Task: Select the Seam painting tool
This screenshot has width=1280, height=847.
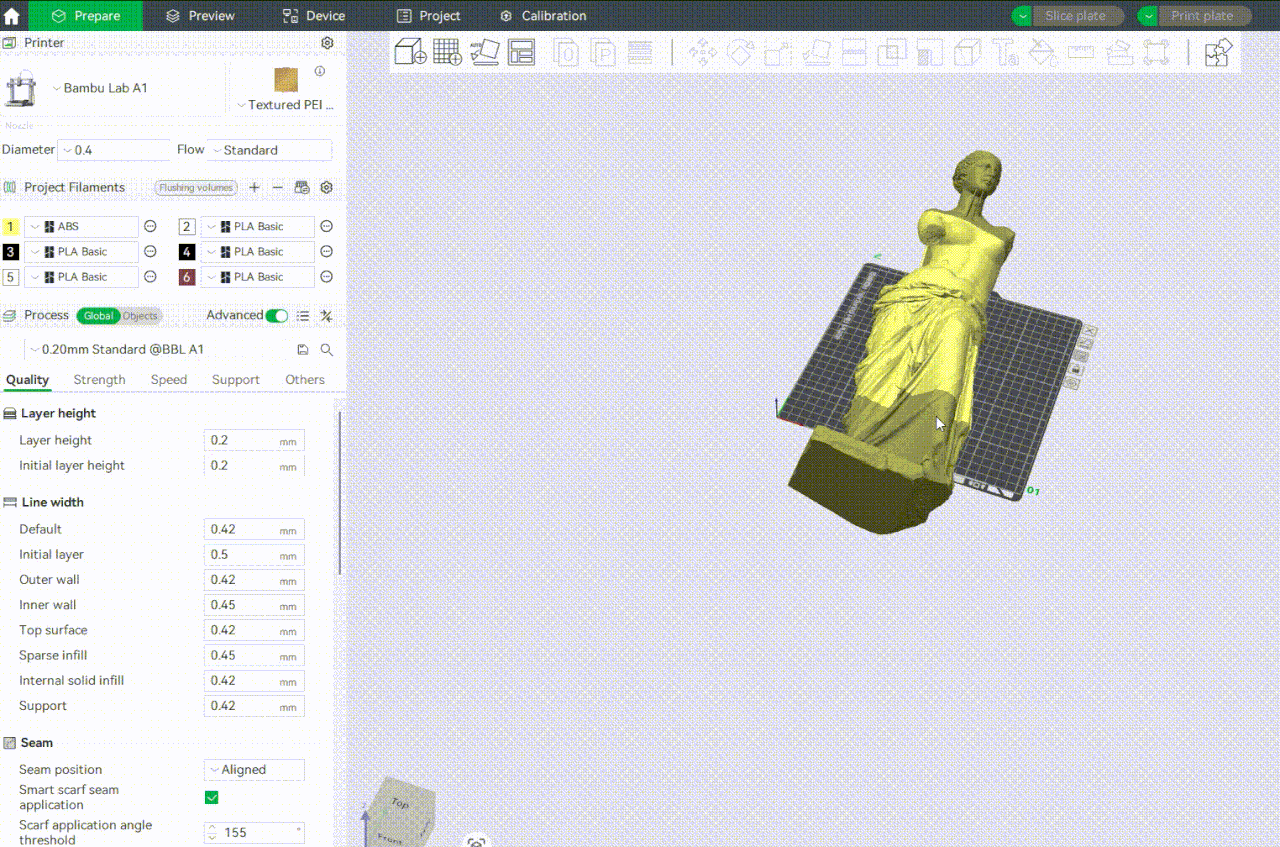Action: pyautogui.click(x=967, y=52)
